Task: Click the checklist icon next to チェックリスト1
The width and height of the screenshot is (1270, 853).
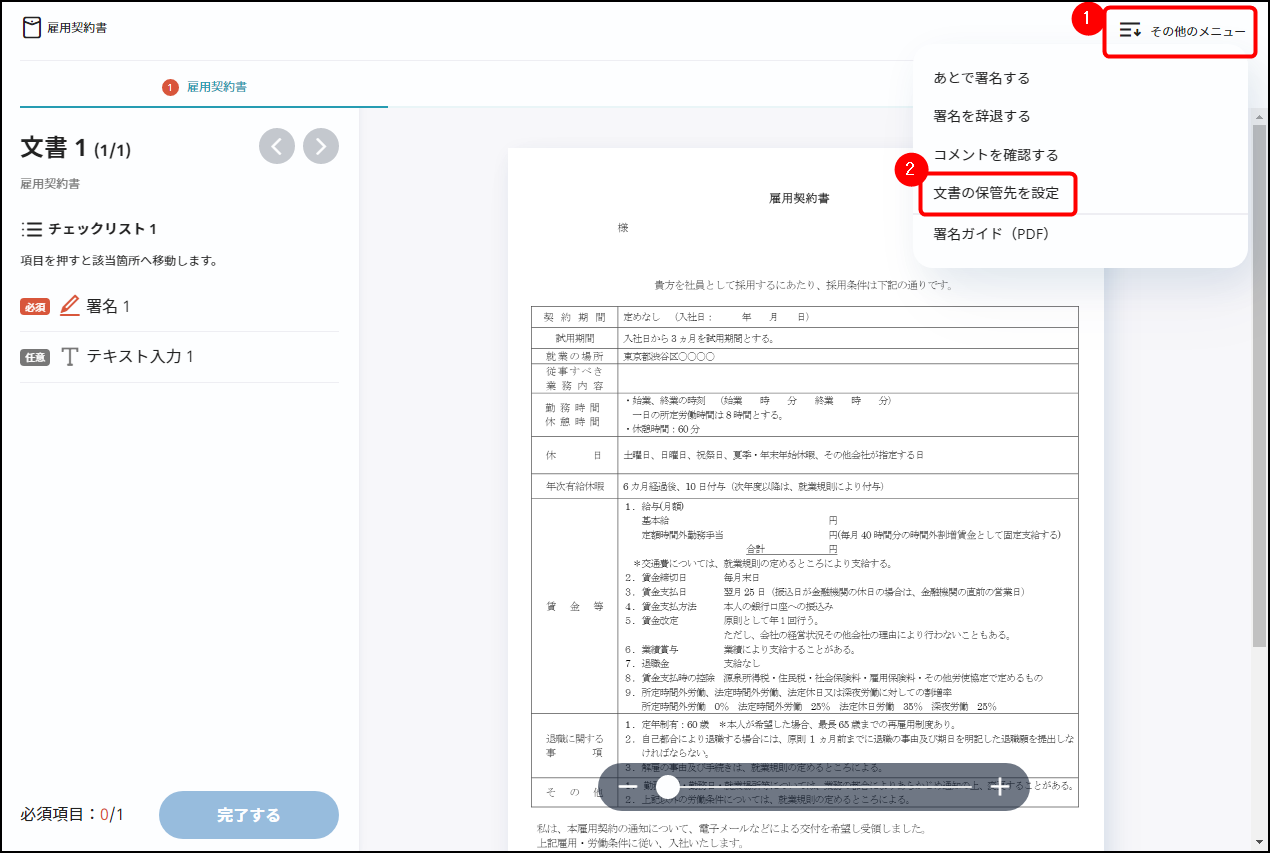Action: 32,229
